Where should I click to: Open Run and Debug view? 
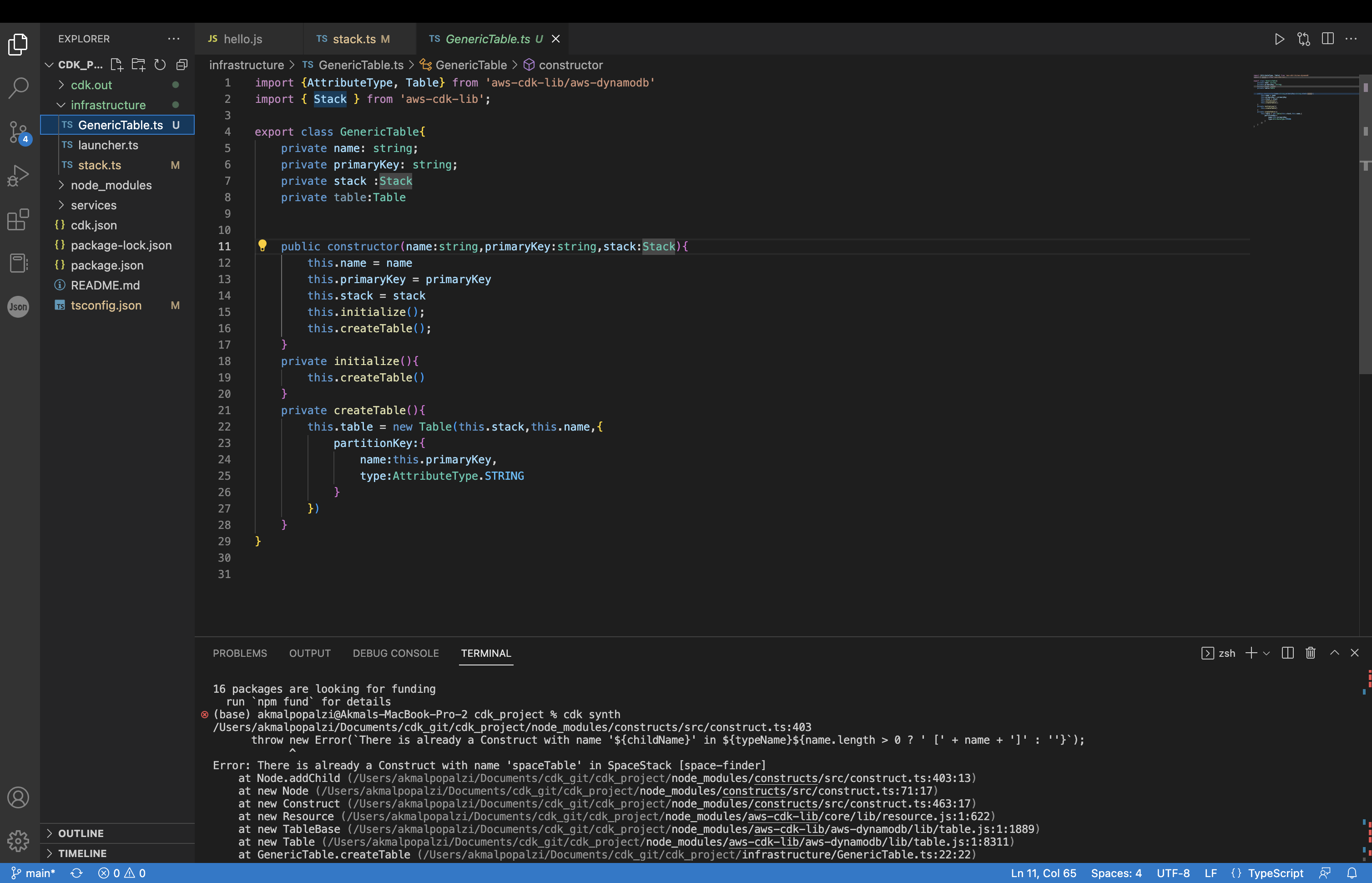click(x=18, y=175)
